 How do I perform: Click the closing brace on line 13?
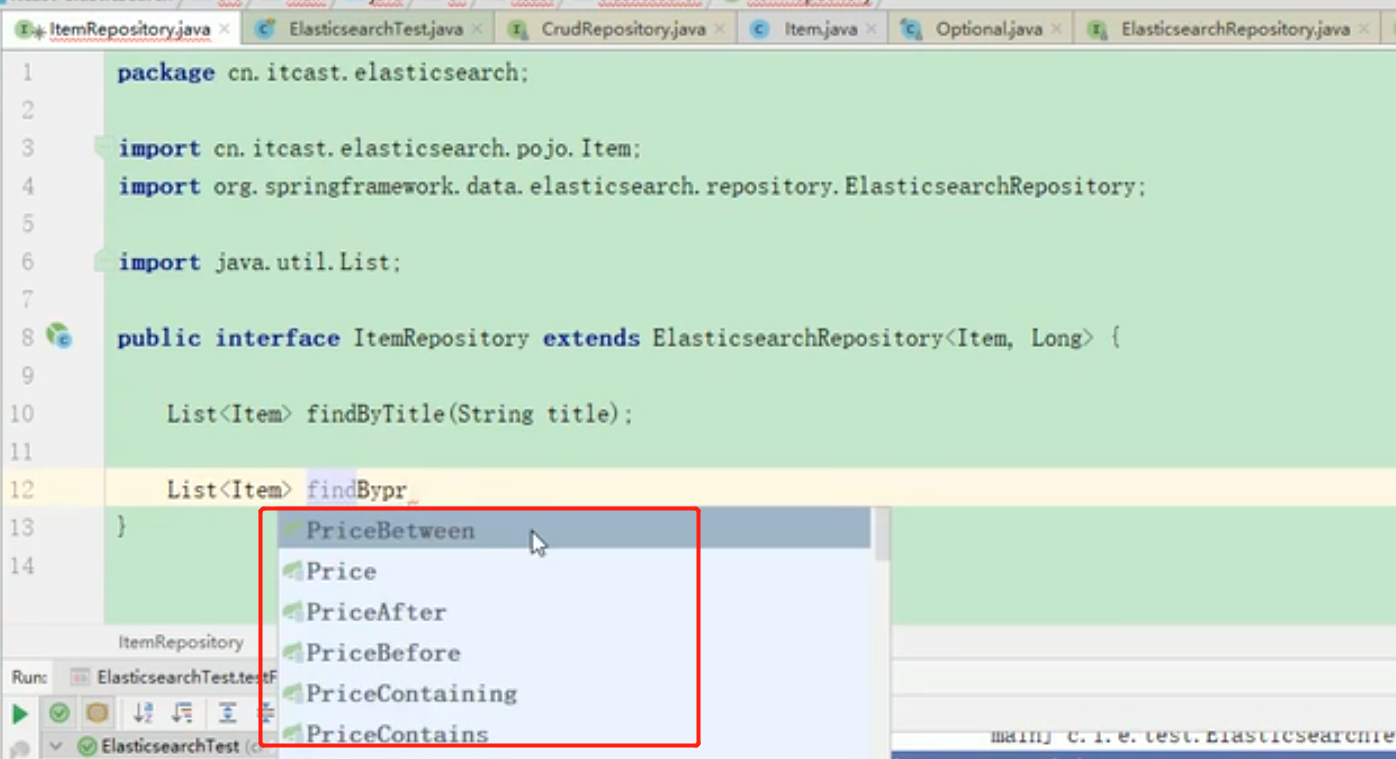coord(122,525)
